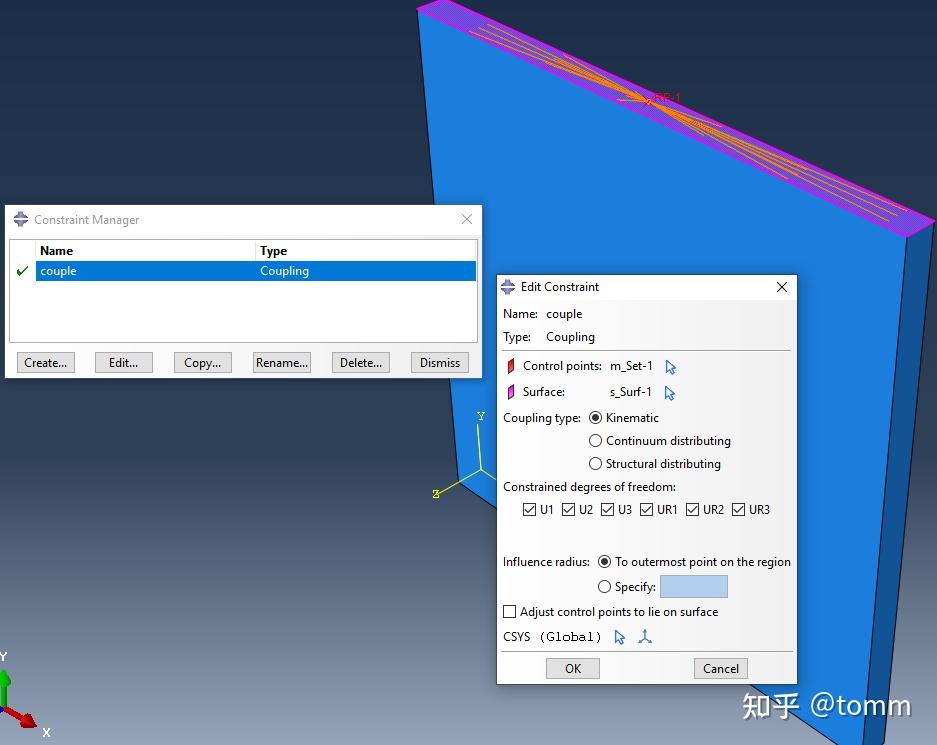Click the edit selection arrow next to s_Surf-1
This screenshot has height=745, width=937.
pos(671,392)
